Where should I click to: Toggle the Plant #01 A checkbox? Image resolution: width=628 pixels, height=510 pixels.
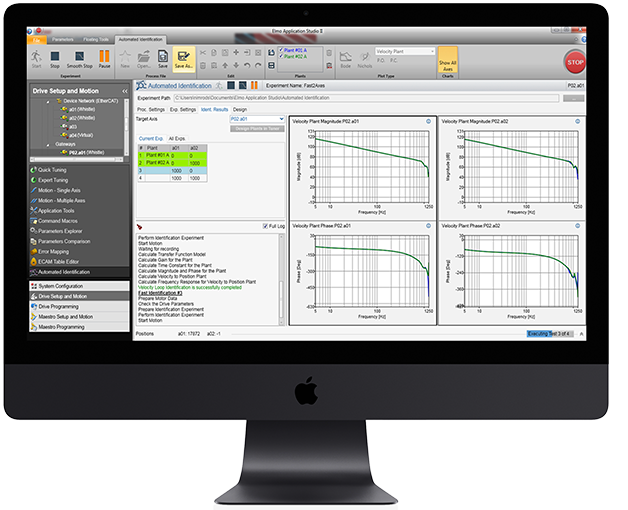coord(281,50)
